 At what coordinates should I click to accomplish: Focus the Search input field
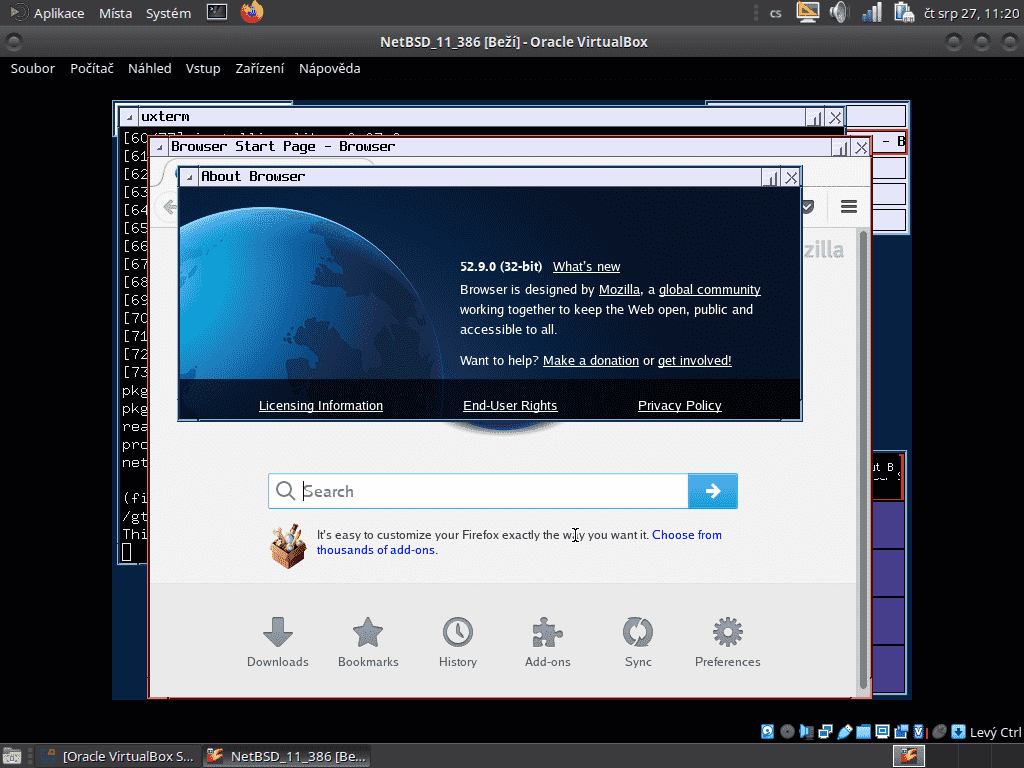click(478, 491)
